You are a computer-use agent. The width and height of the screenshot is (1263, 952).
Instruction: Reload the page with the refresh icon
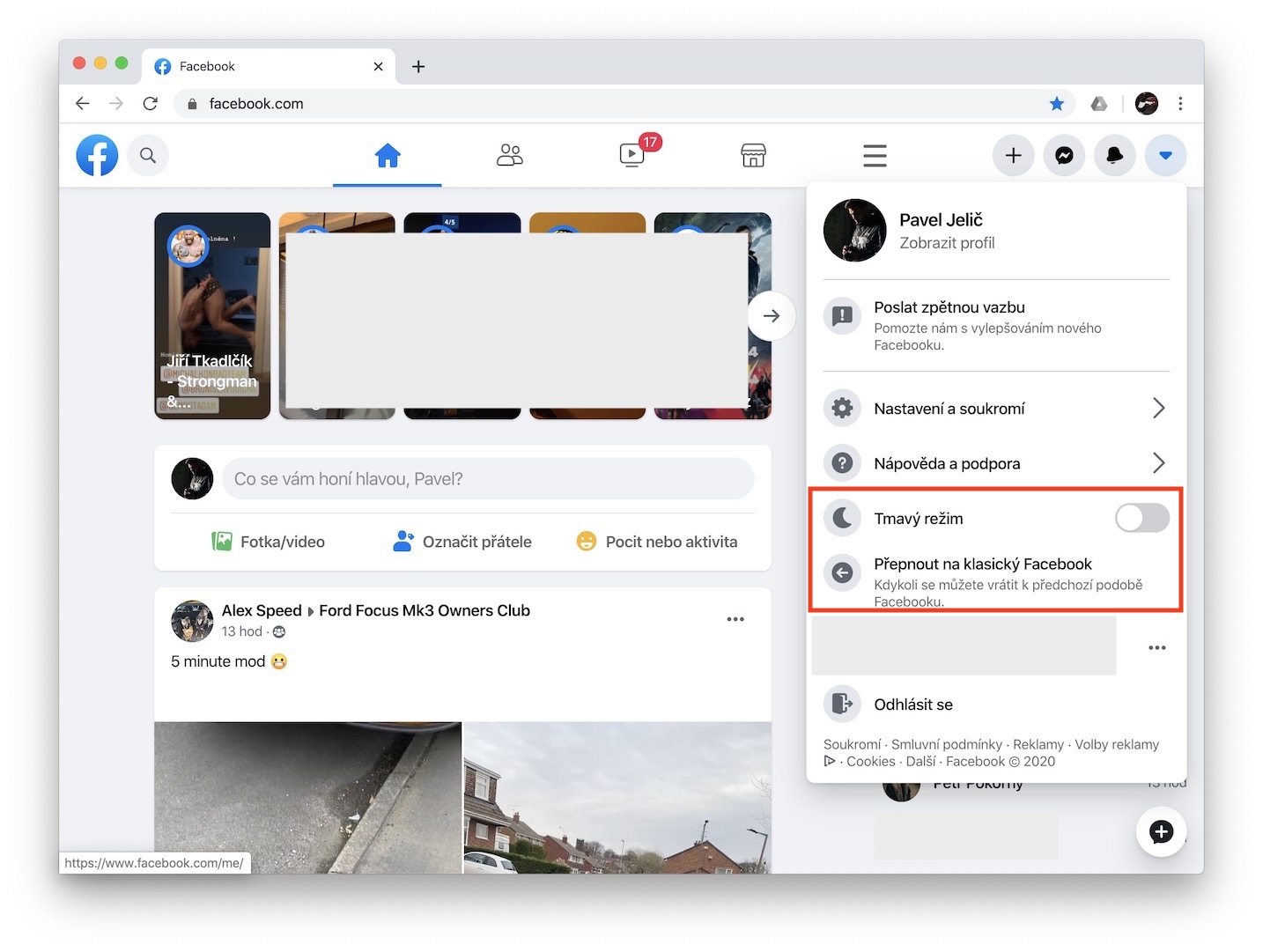pyautogui.click(x=151, y=104)
